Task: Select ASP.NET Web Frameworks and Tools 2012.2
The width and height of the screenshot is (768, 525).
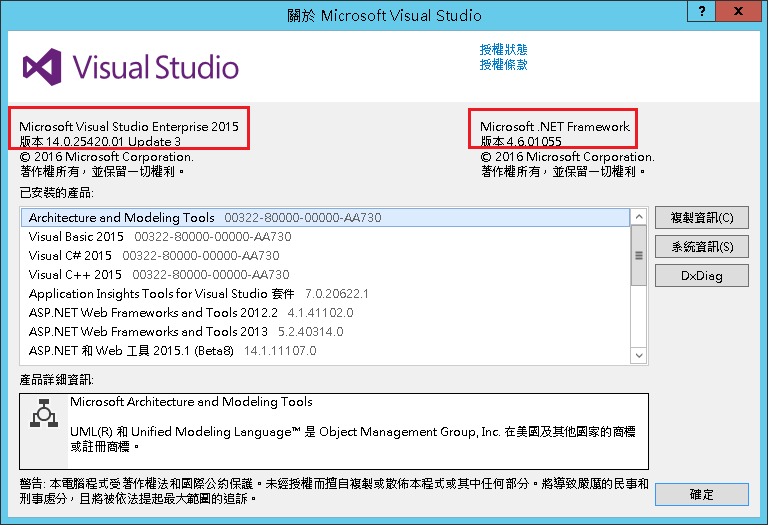Action: point(325,312)
